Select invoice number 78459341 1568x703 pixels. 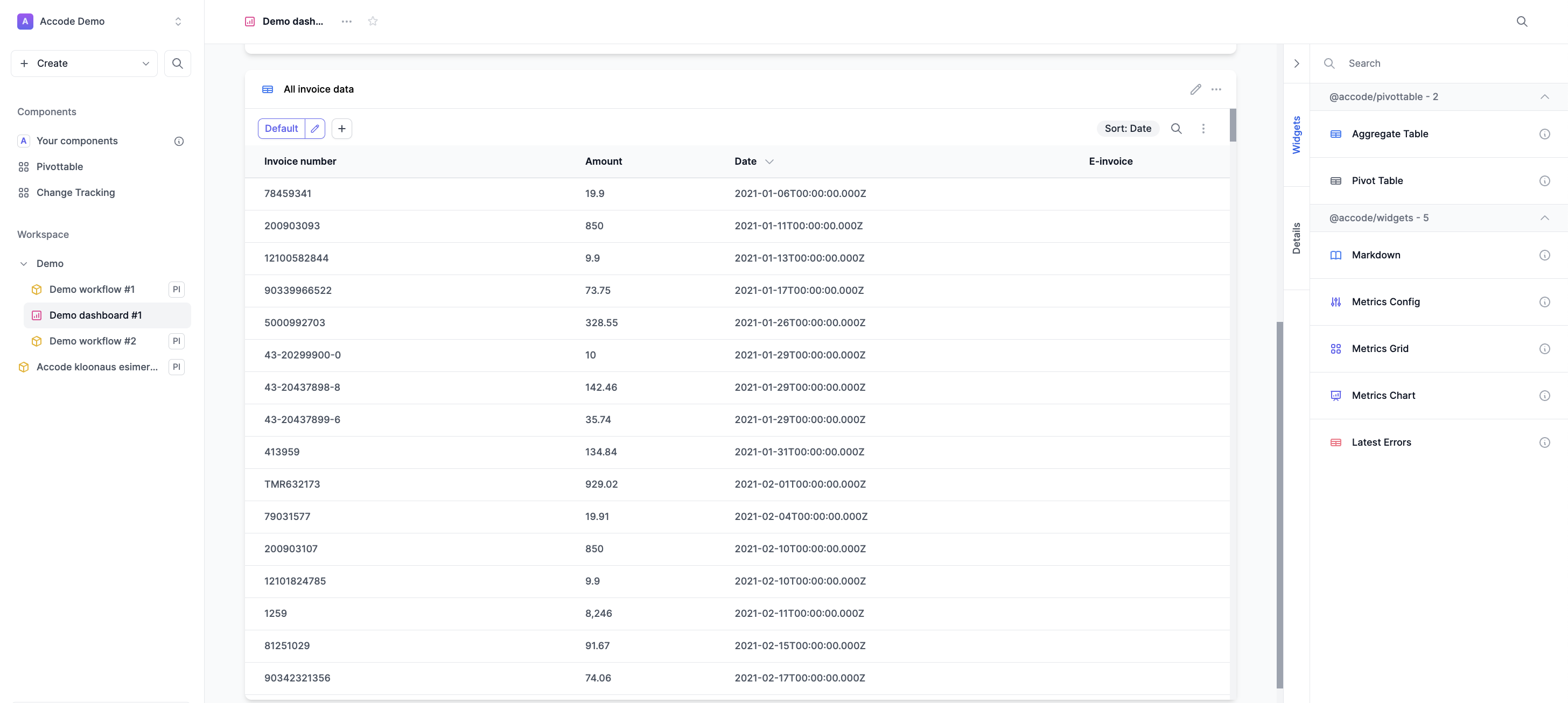click(x=288, y=194)
